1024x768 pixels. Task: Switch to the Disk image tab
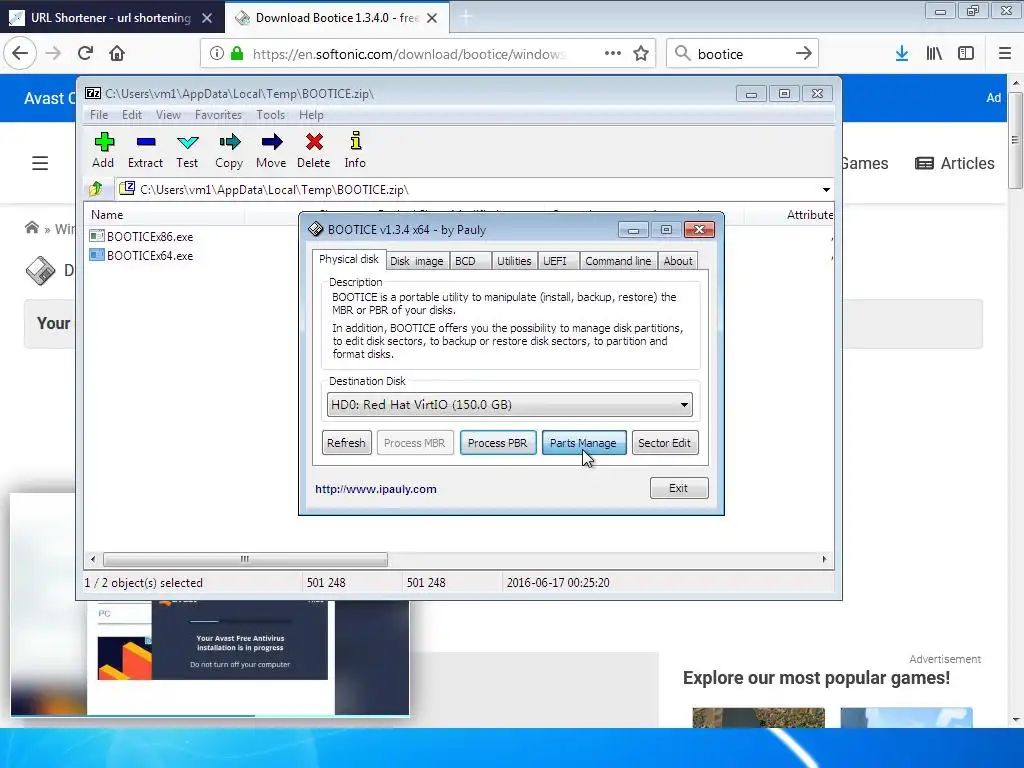point(417,261)
